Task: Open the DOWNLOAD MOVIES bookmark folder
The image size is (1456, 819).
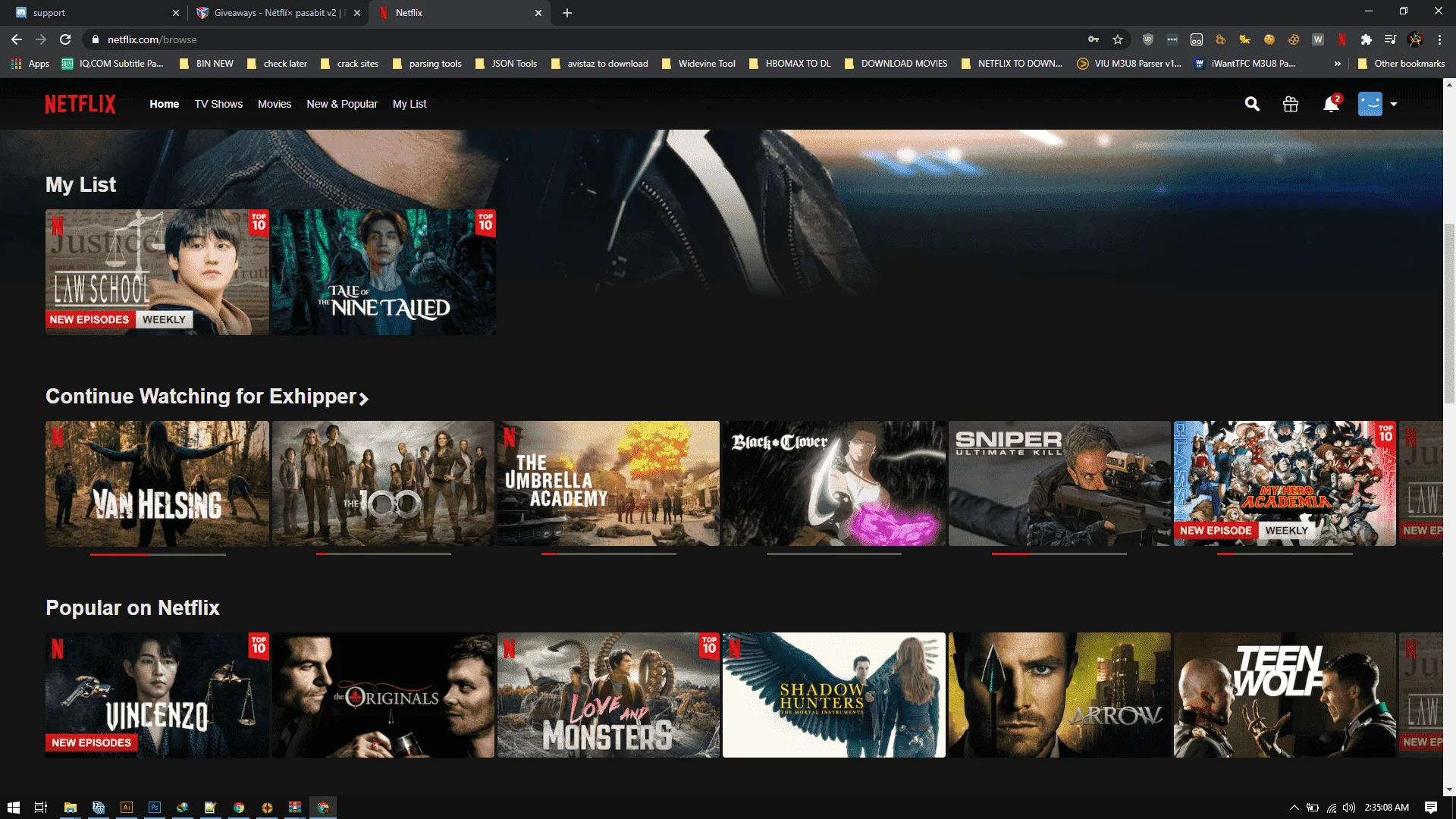Action: (896, 64)
